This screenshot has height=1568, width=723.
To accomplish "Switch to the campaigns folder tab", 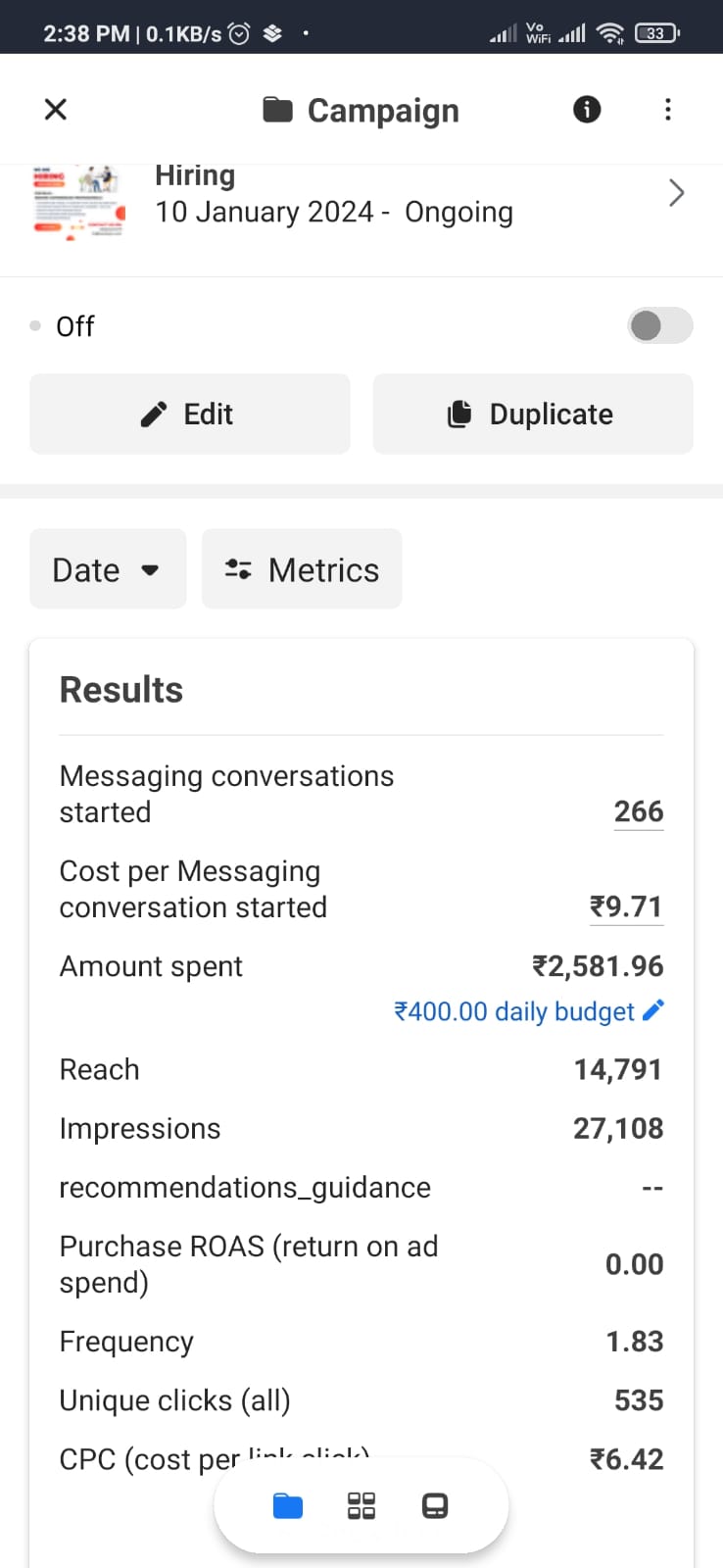I will [x=288, y=1506].
